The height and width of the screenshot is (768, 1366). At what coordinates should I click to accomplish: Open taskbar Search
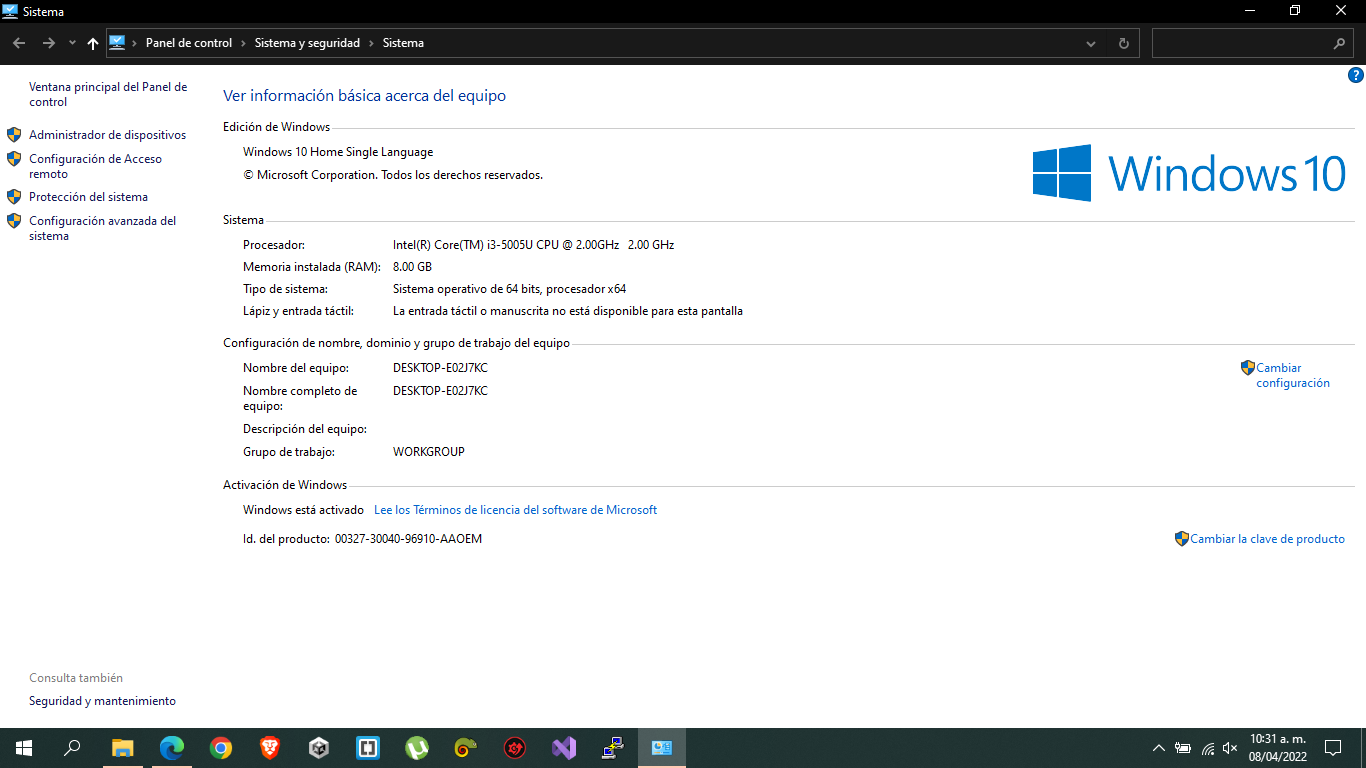pyautogui.click(x=72, y=747)
